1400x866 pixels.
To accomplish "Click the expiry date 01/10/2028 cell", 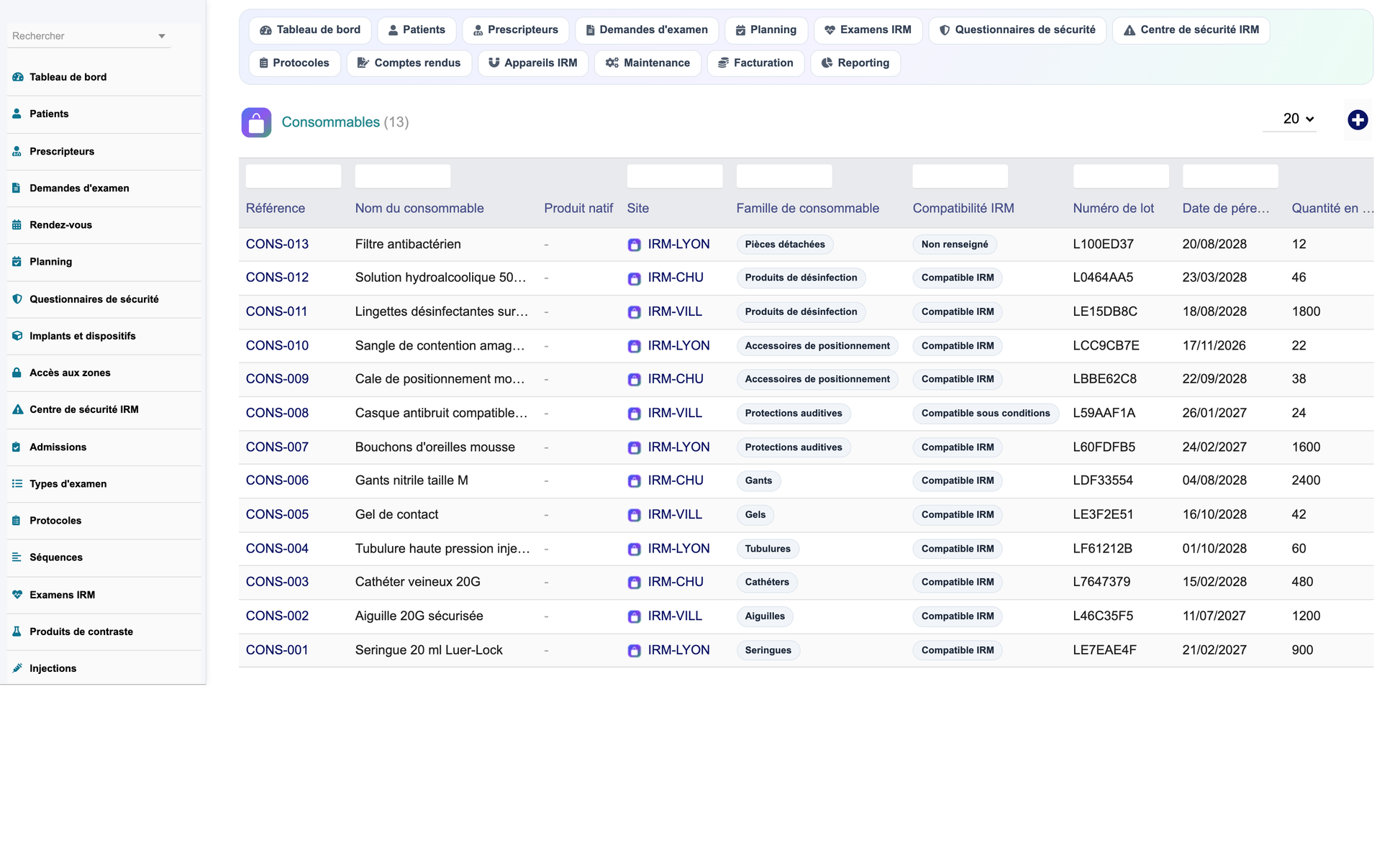I will click(1214, 548).
